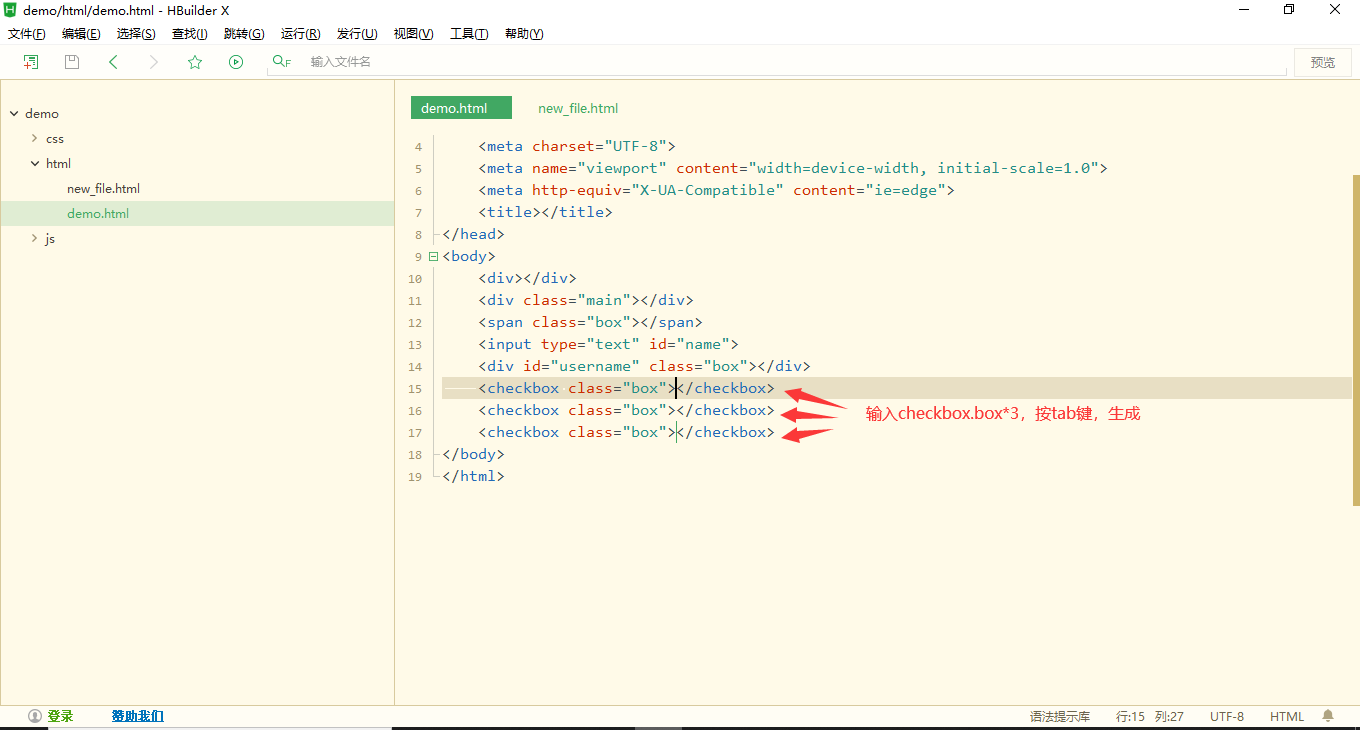The image size is (1360, 730).
Task: Change the UTF-8 encoding in the status bar
Action: coord(1227,716)
